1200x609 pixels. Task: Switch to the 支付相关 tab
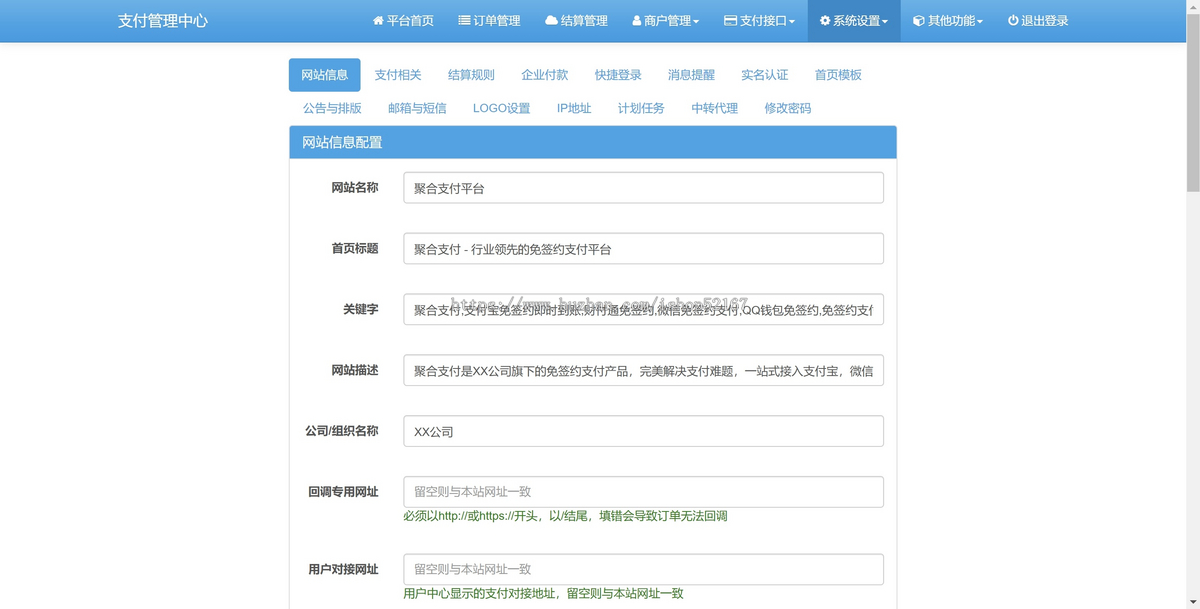398,75
